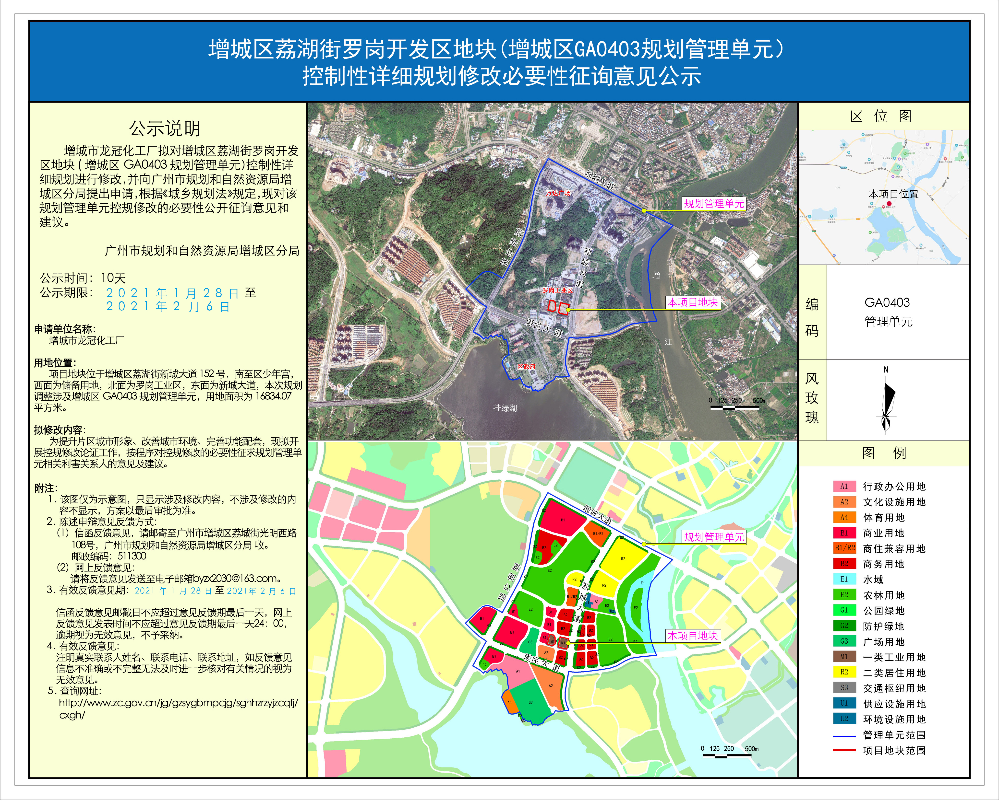This screenshot has width=999, height=801.
Task: Click the E1 水域 legend swatch icon
Action: tap(843, 578)
